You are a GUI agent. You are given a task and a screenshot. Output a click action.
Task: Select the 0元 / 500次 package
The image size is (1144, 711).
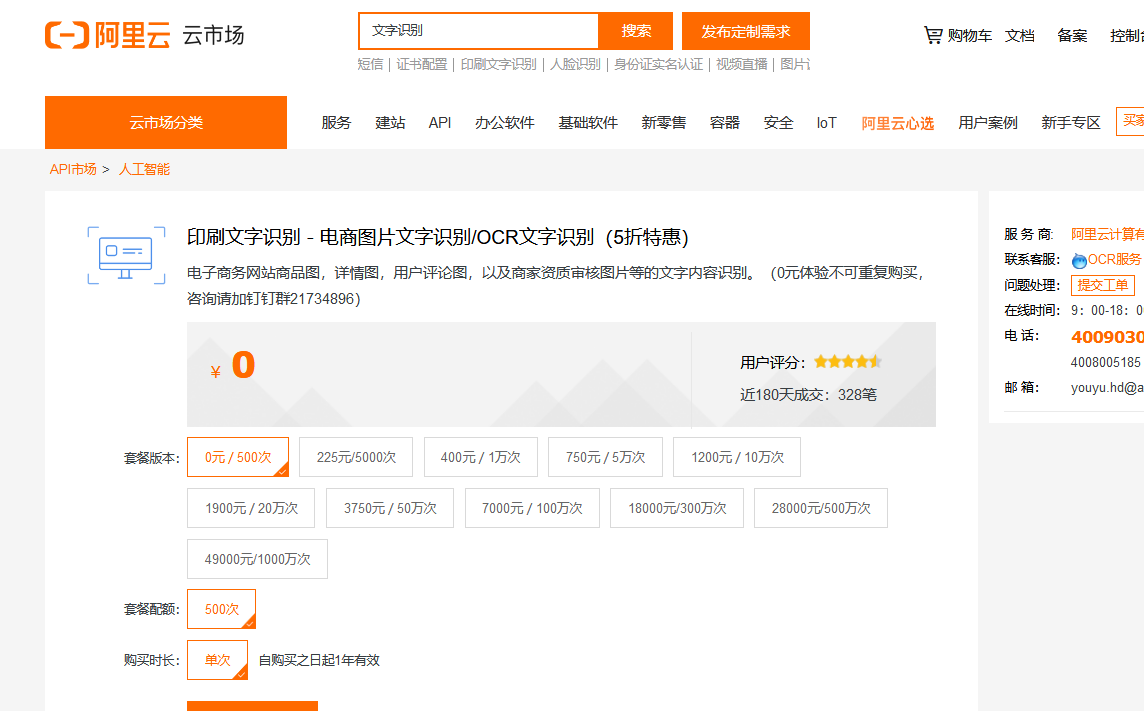coord(238,457)
